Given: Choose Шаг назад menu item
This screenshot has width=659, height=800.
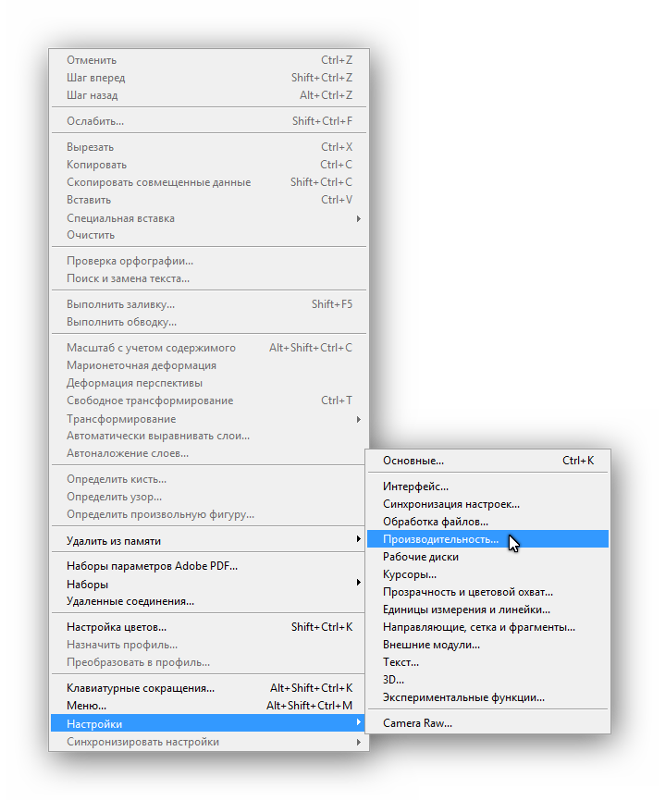Looking at the screenshot, I should (208, 95).
